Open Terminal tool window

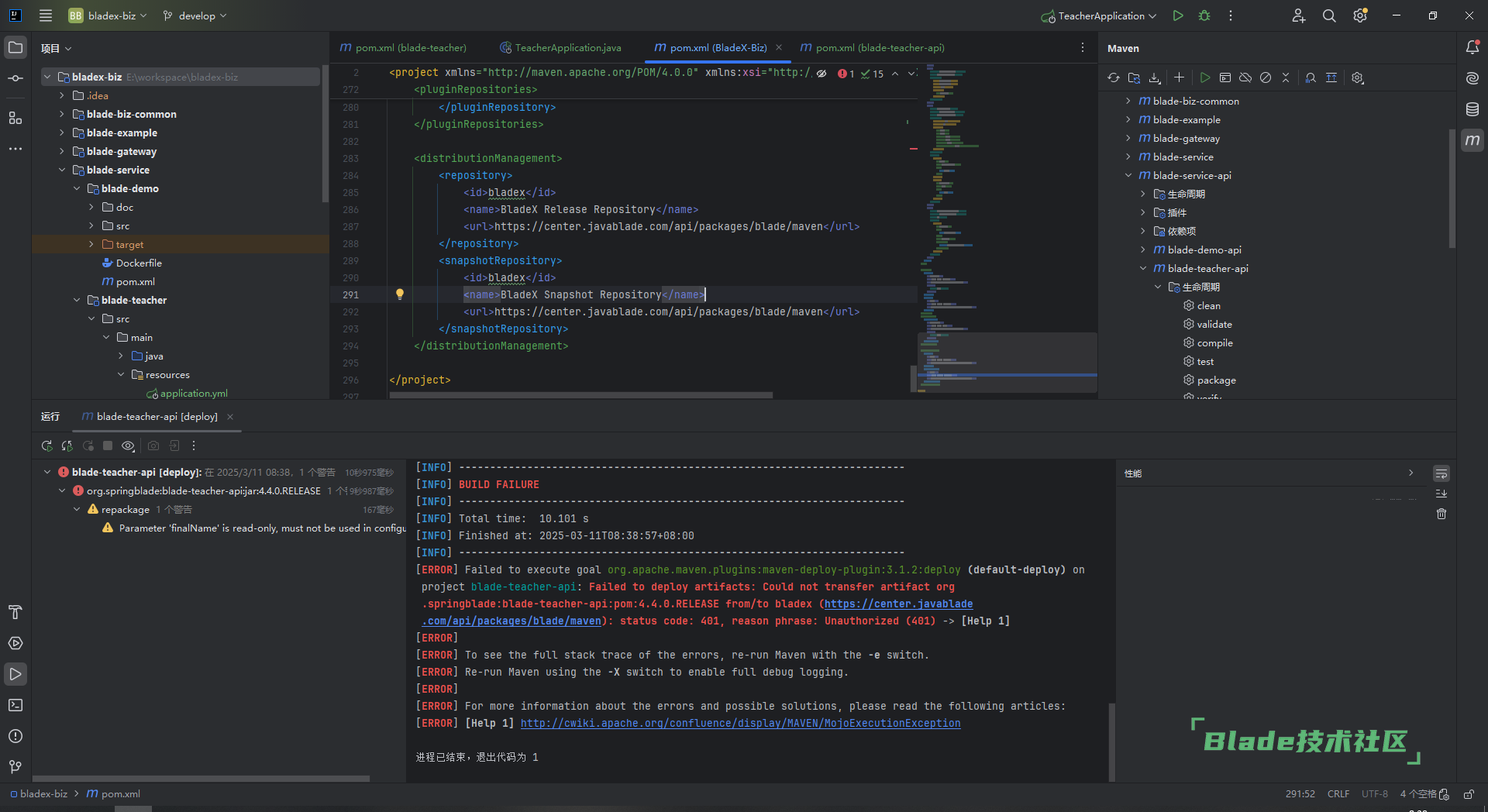point(15,705)
